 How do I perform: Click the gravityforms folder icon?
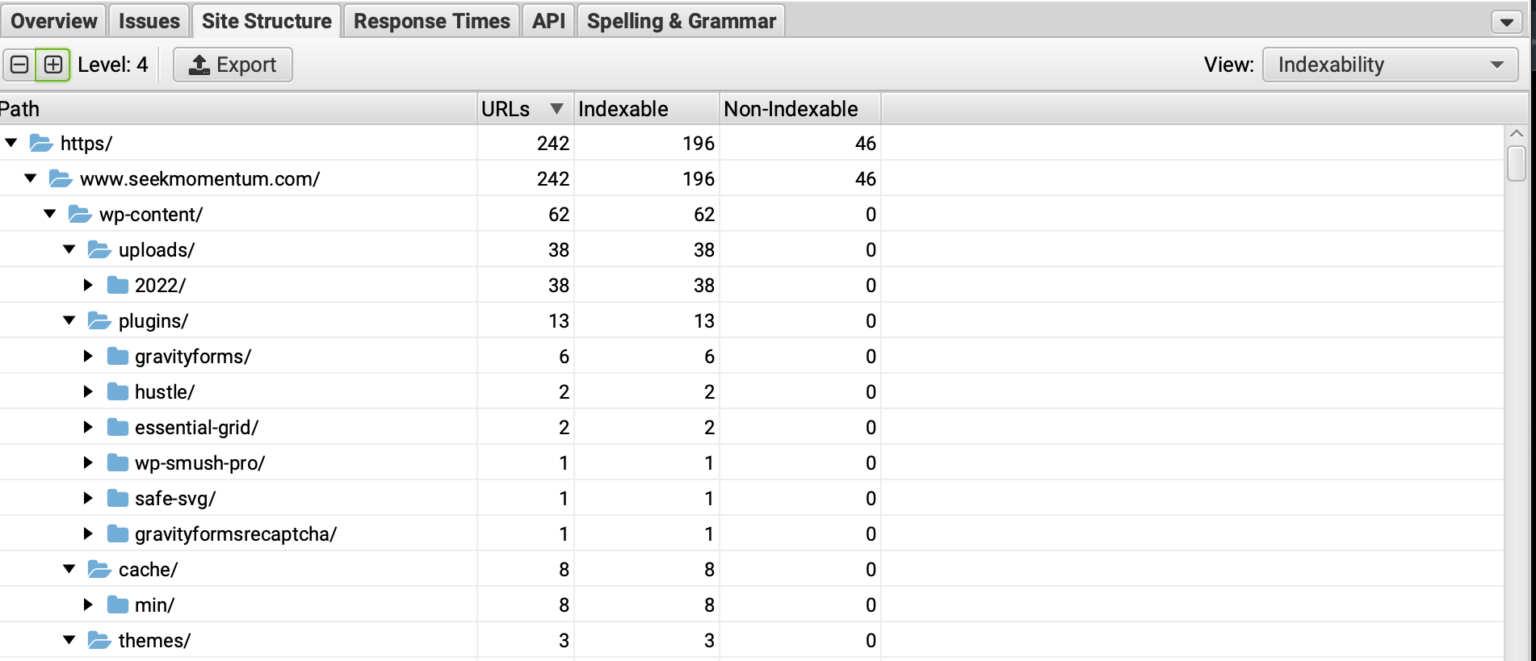coord(117,356)
